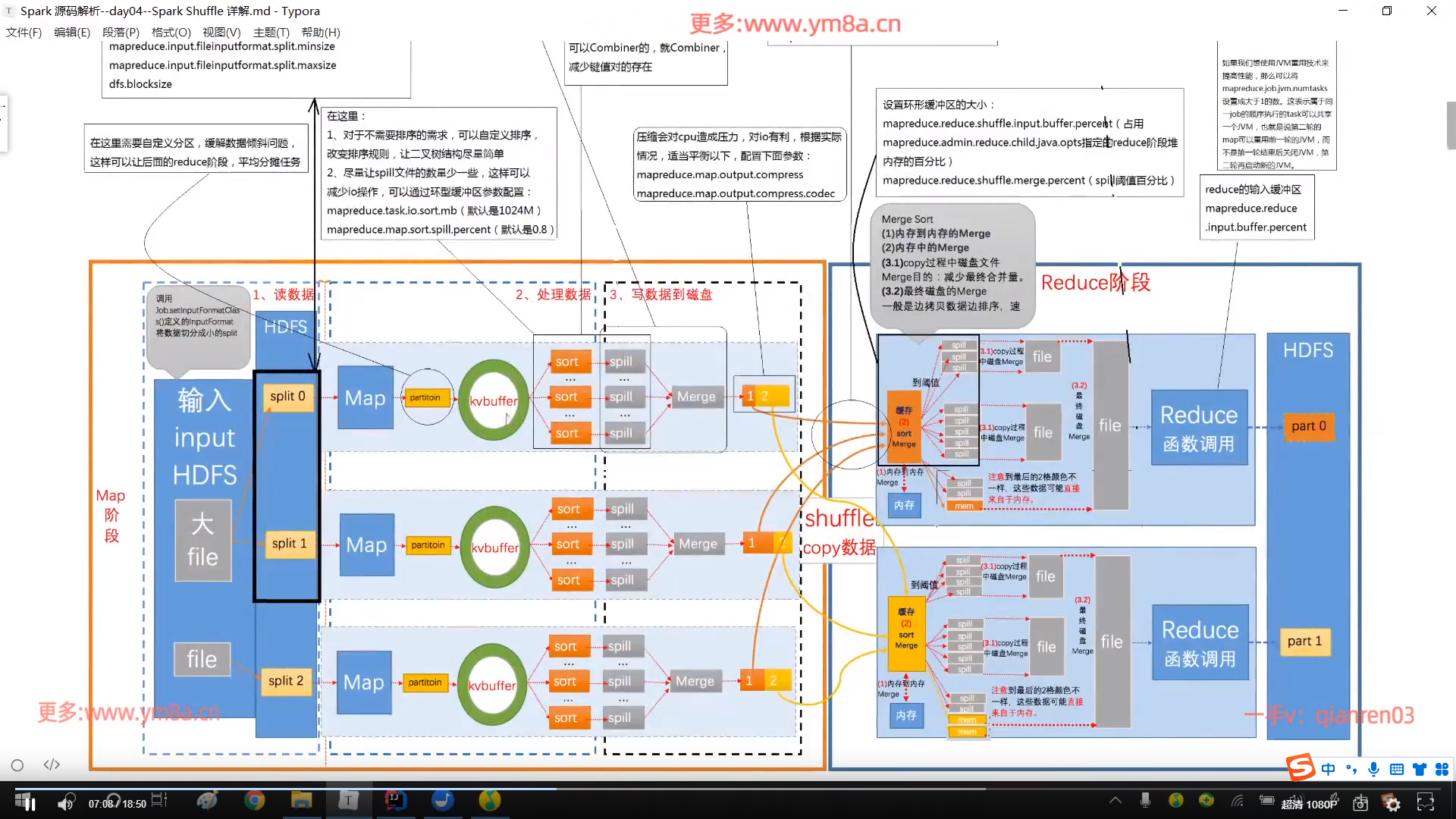Expand the hidden system tray icons
Screen dimensions: 1456x819
(1115, 800)
